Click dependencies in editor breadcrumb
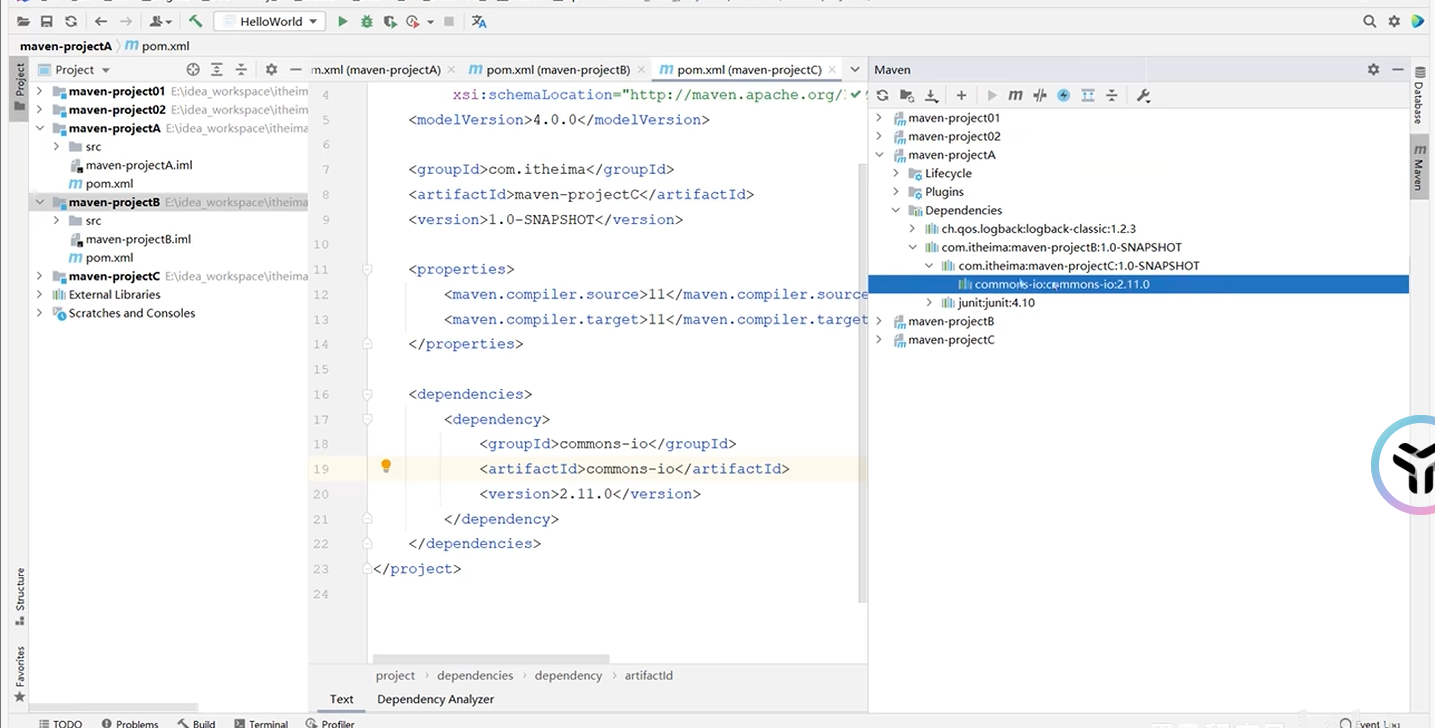1435x728 pixels. click(475, 676)
